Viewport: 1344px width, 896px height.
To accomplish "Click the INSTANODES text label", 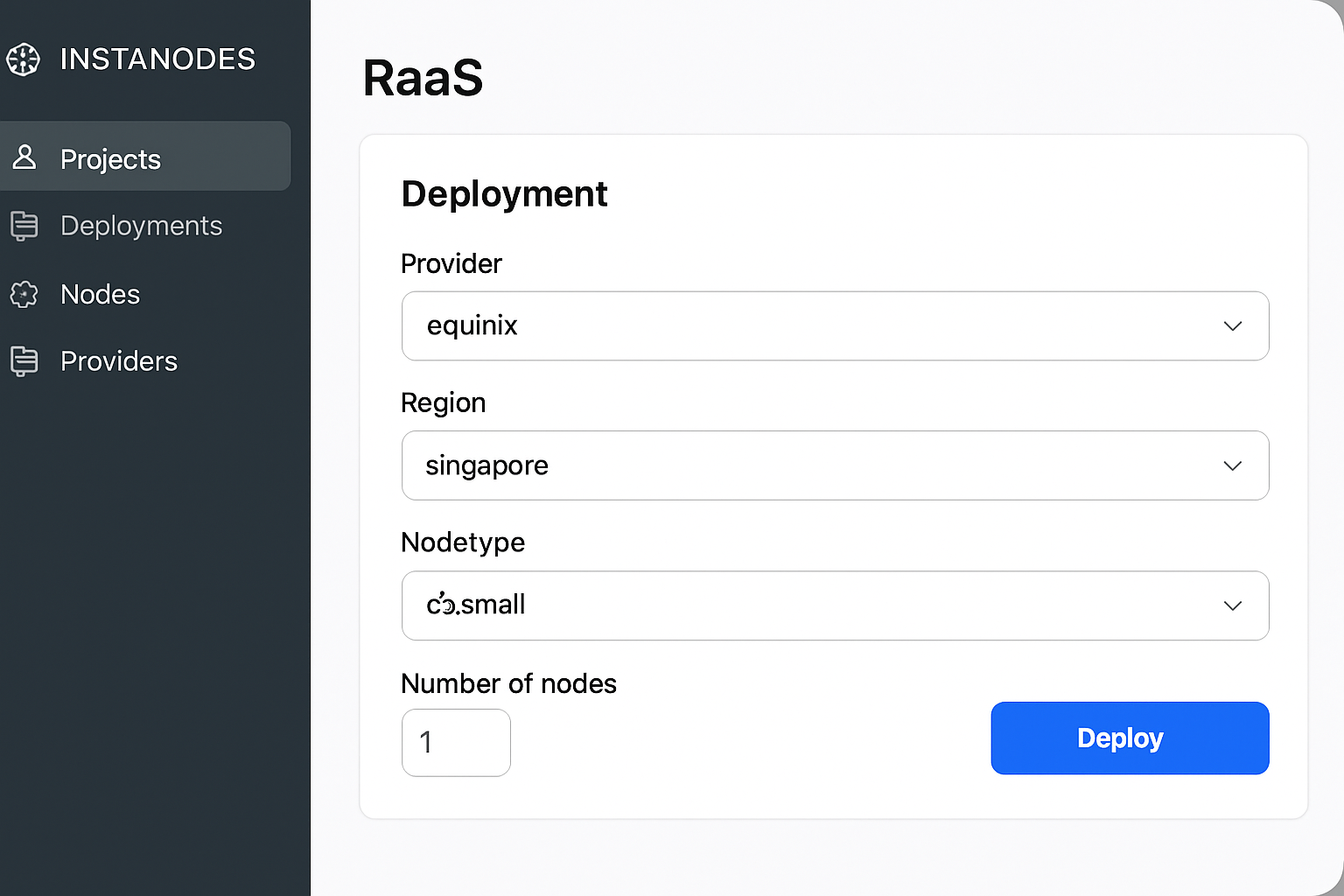I will (x=157, y=59).
